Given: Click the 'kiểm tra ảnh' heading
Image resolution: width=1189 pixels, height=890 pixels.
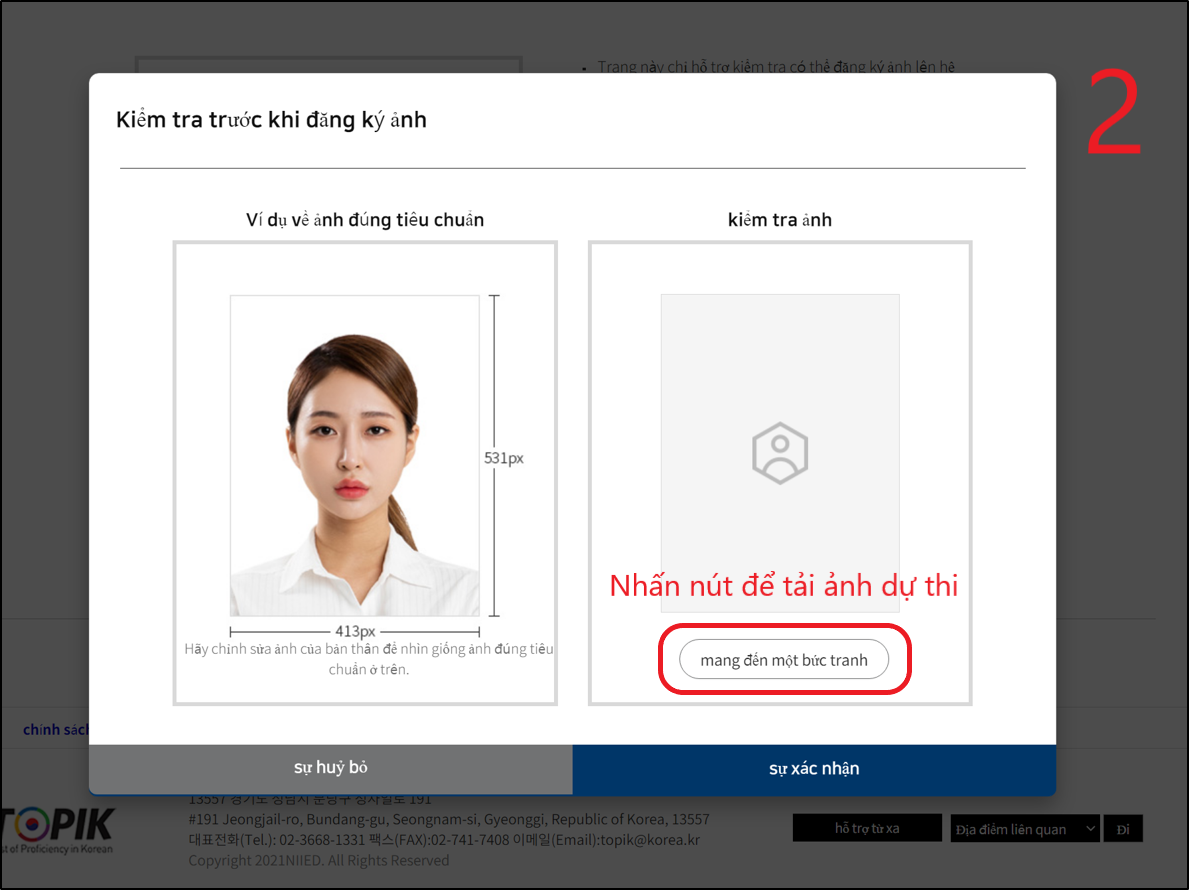Looking at the screenshot, I should pyautogui.click(x=779, y=220).
